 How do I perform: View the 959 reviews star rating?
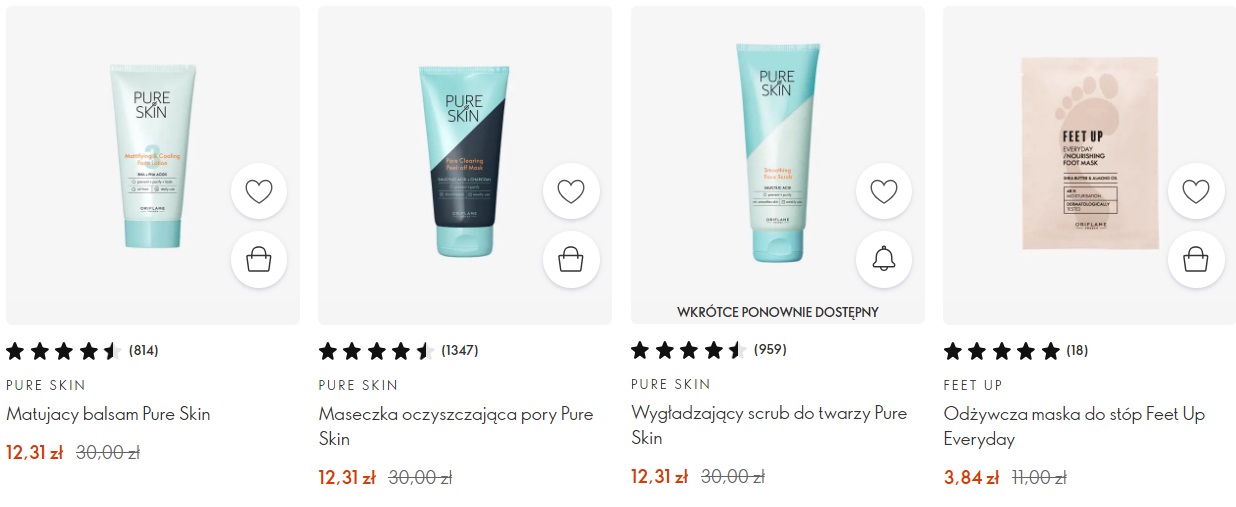click(708, 350)
